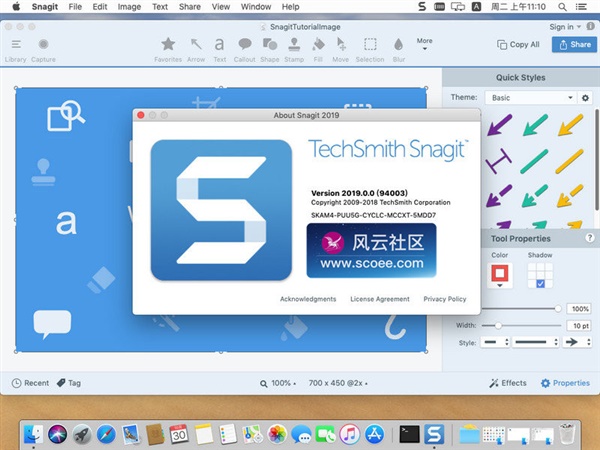Start a new Capture
This screenshot has height=450, width=600.
point(43,50)
